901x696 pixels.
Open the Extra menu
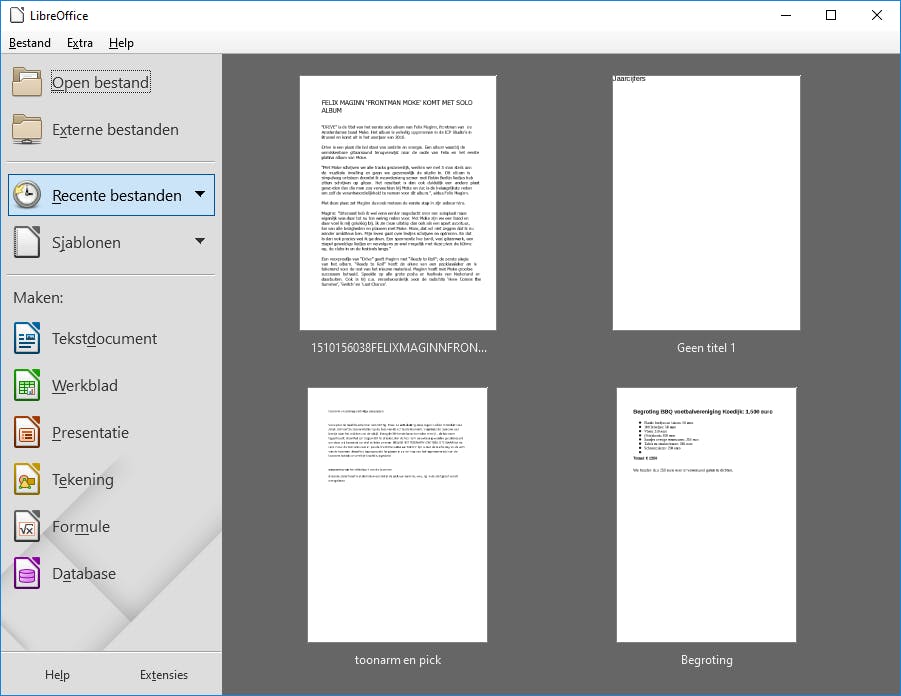coord(80,43)
